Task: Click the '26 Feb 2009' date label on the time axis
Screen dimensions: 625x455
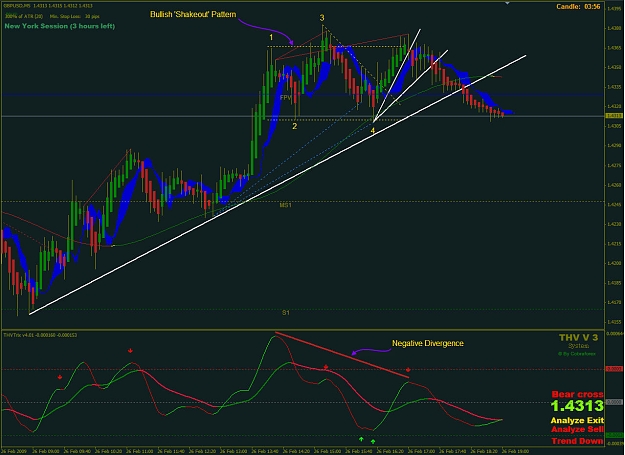Action: (13, 451)
